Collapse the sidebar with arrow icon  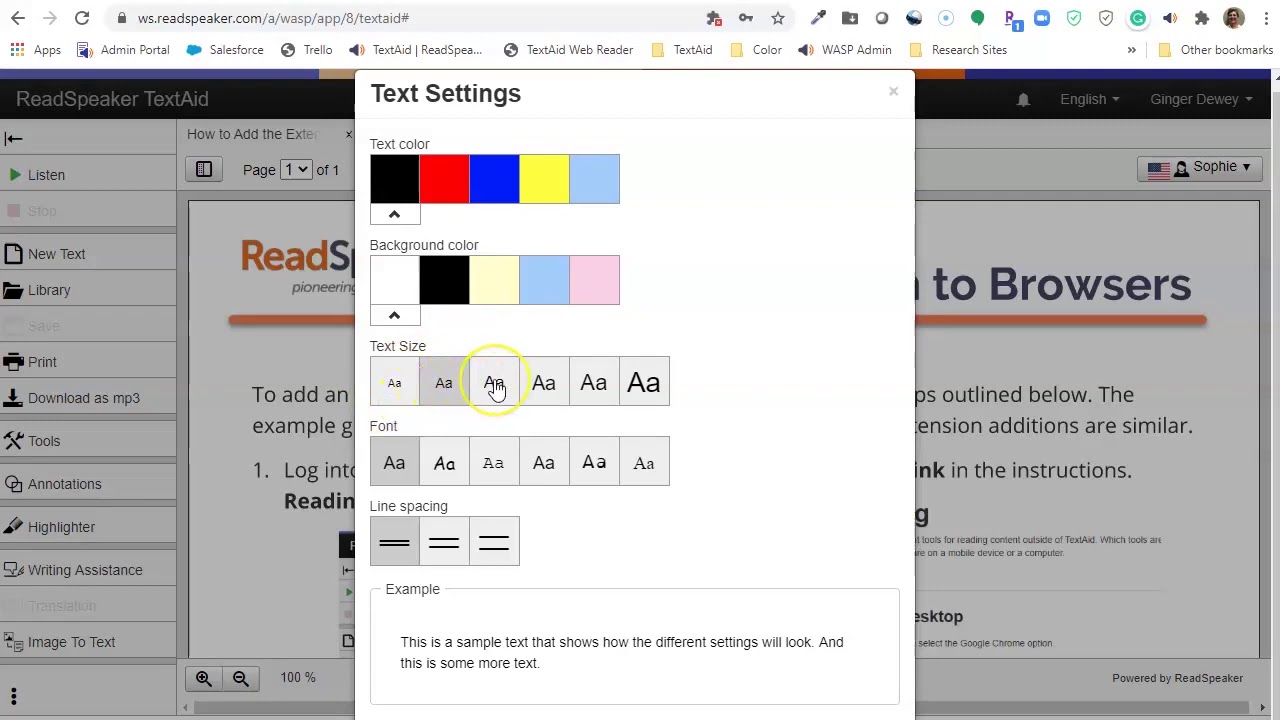(13, 139)
